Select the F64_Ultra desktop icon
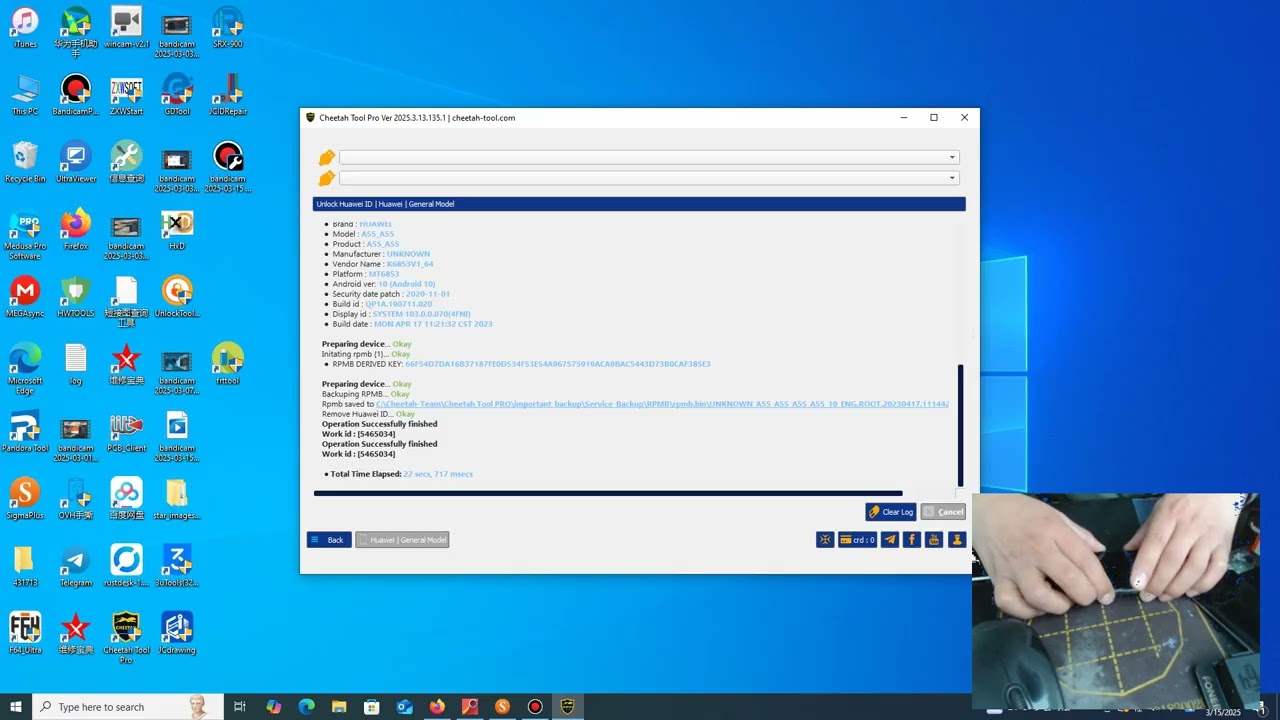The height and width of the screenshot is (720, 1280). coord(25,633)
